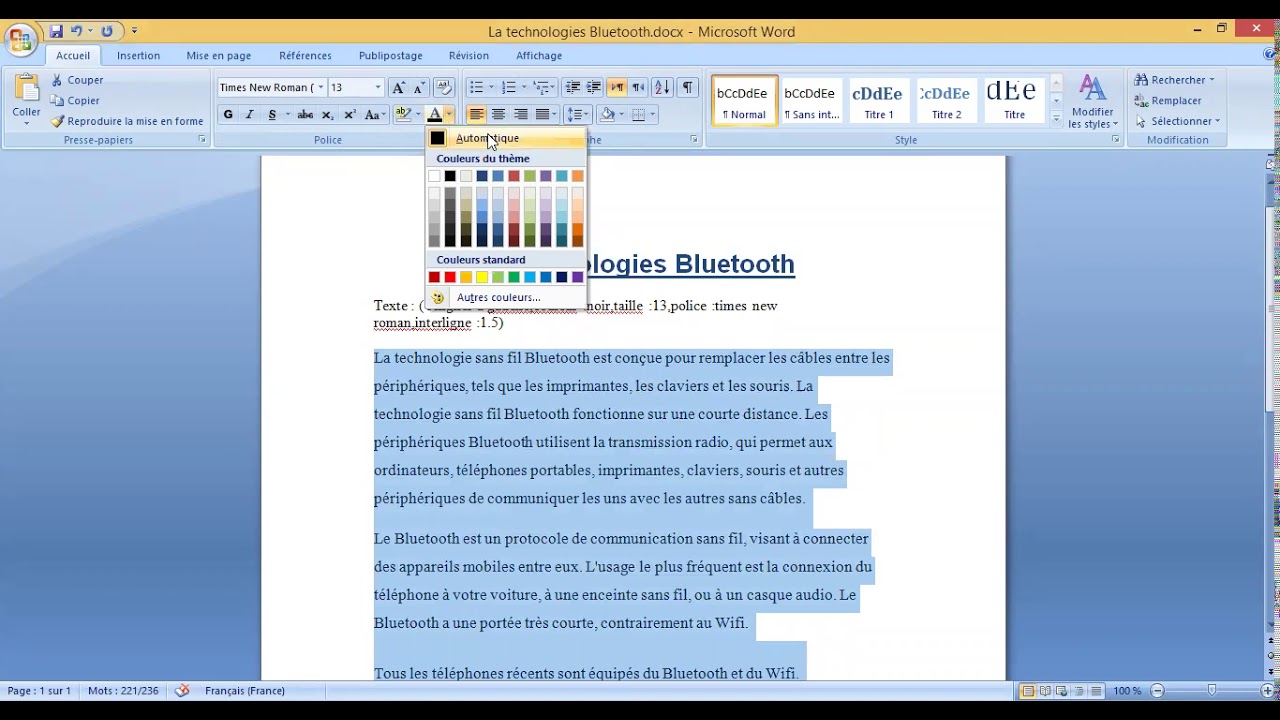Viewport: 1280px width, 720px height.
Task: Open the font name dropdown
Action: [320, 88]
